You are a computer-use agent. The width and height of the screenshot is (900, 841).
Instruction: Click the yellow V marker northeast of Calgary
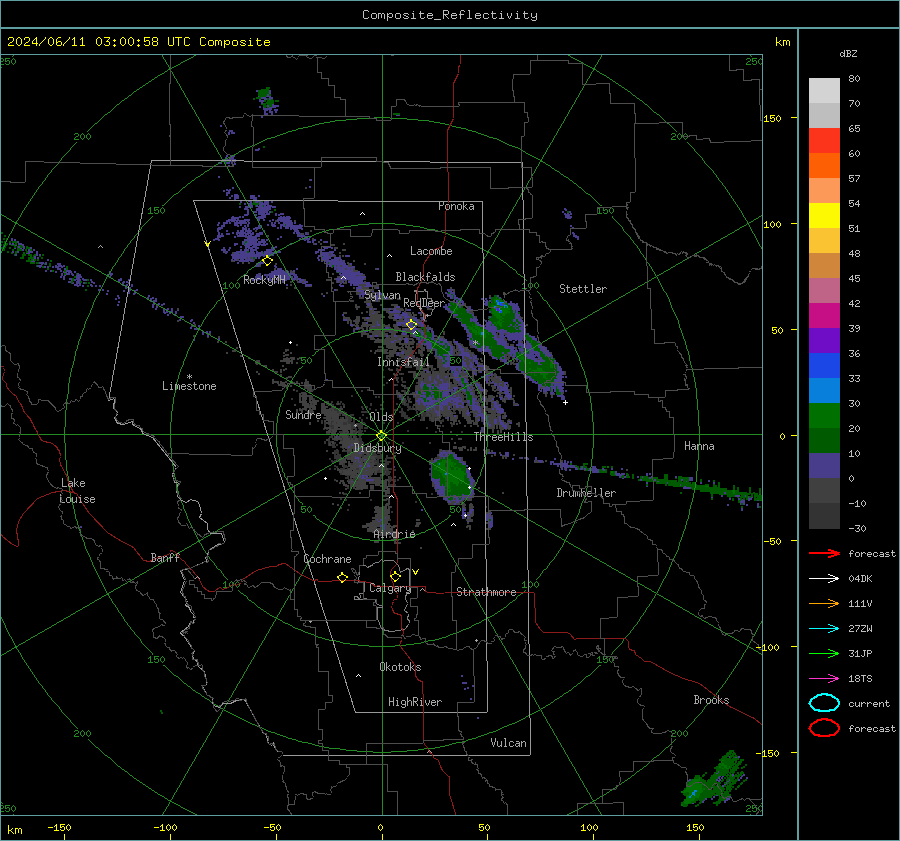click(416, 572)
